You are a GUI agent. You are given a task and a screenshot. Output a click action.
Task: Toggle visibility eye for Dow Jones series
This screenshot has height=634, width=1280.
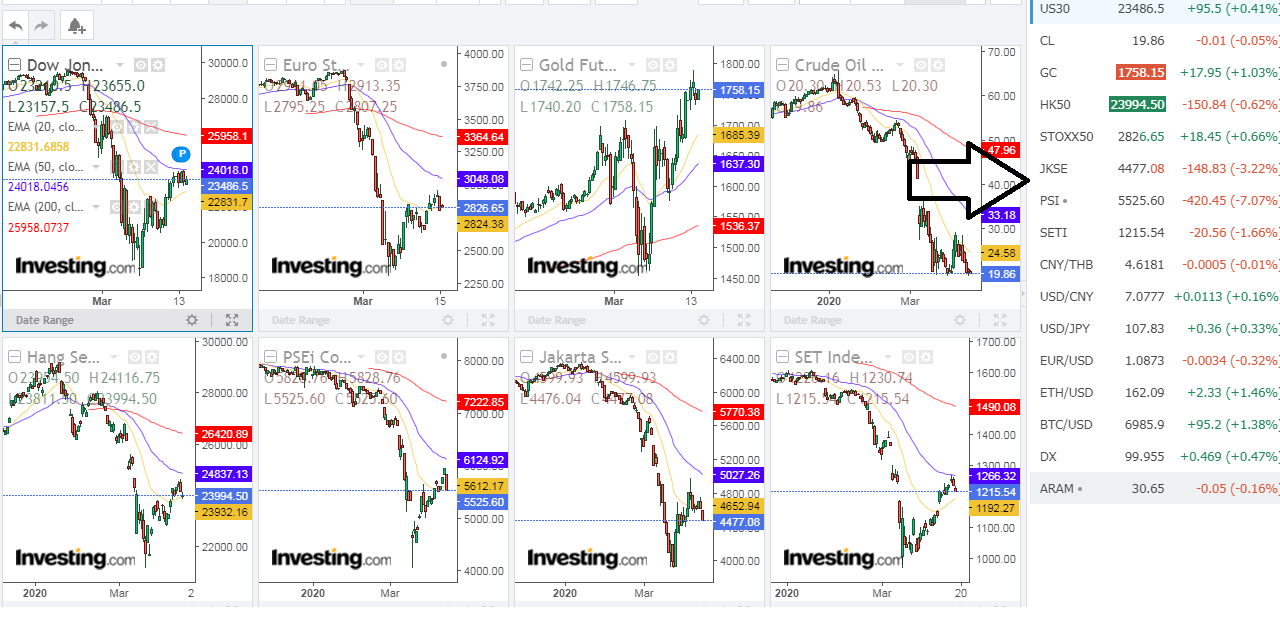[140, 65]
